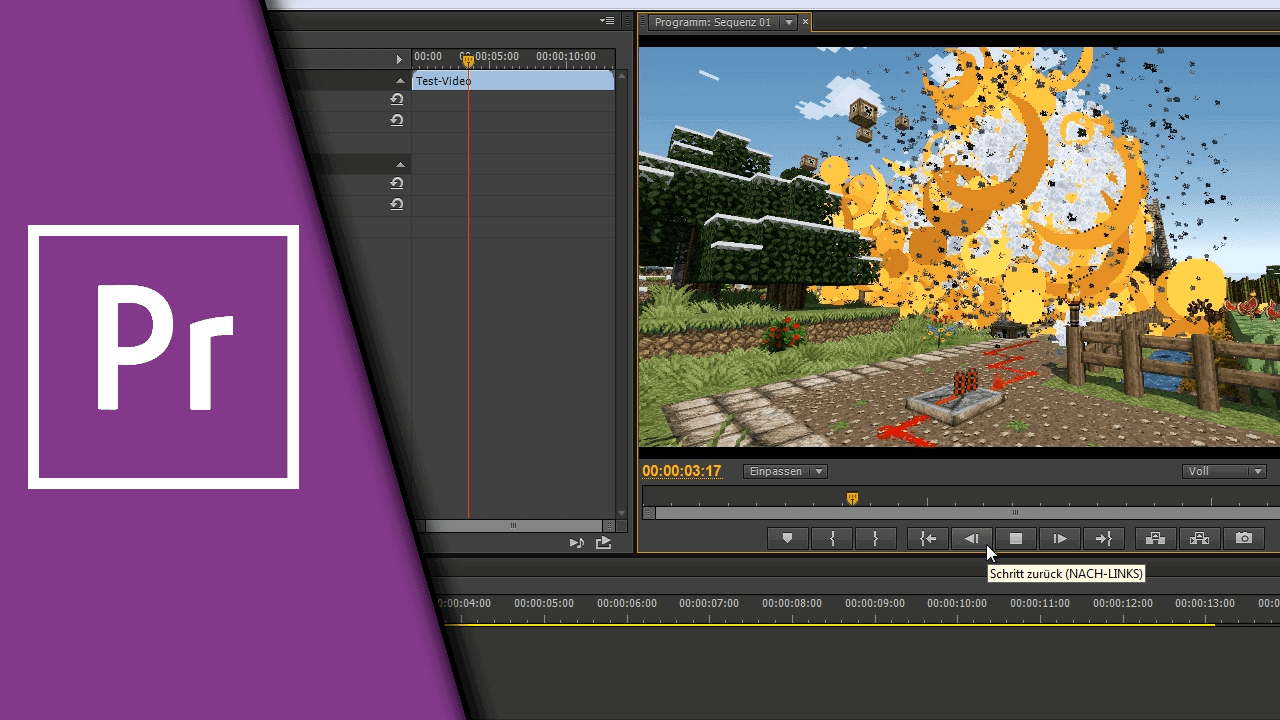
Task: Click the scroll-up arrow beside Test-Video clip
Action: (622, 78)
